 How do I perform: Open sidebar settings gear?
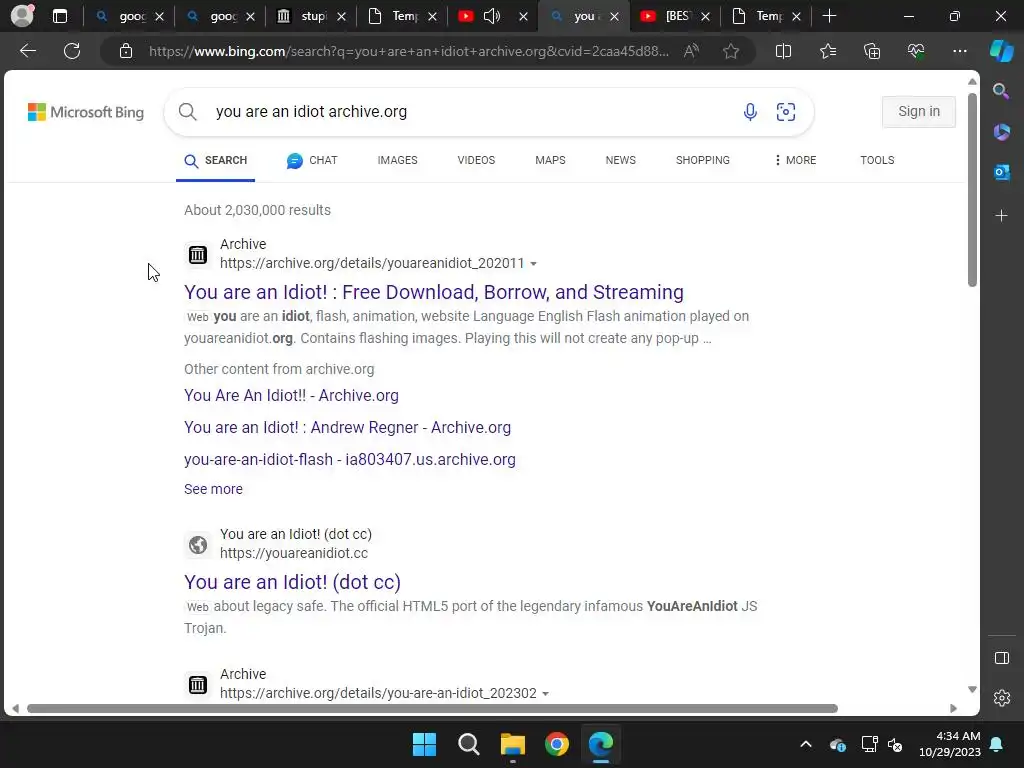point(1002,698)
